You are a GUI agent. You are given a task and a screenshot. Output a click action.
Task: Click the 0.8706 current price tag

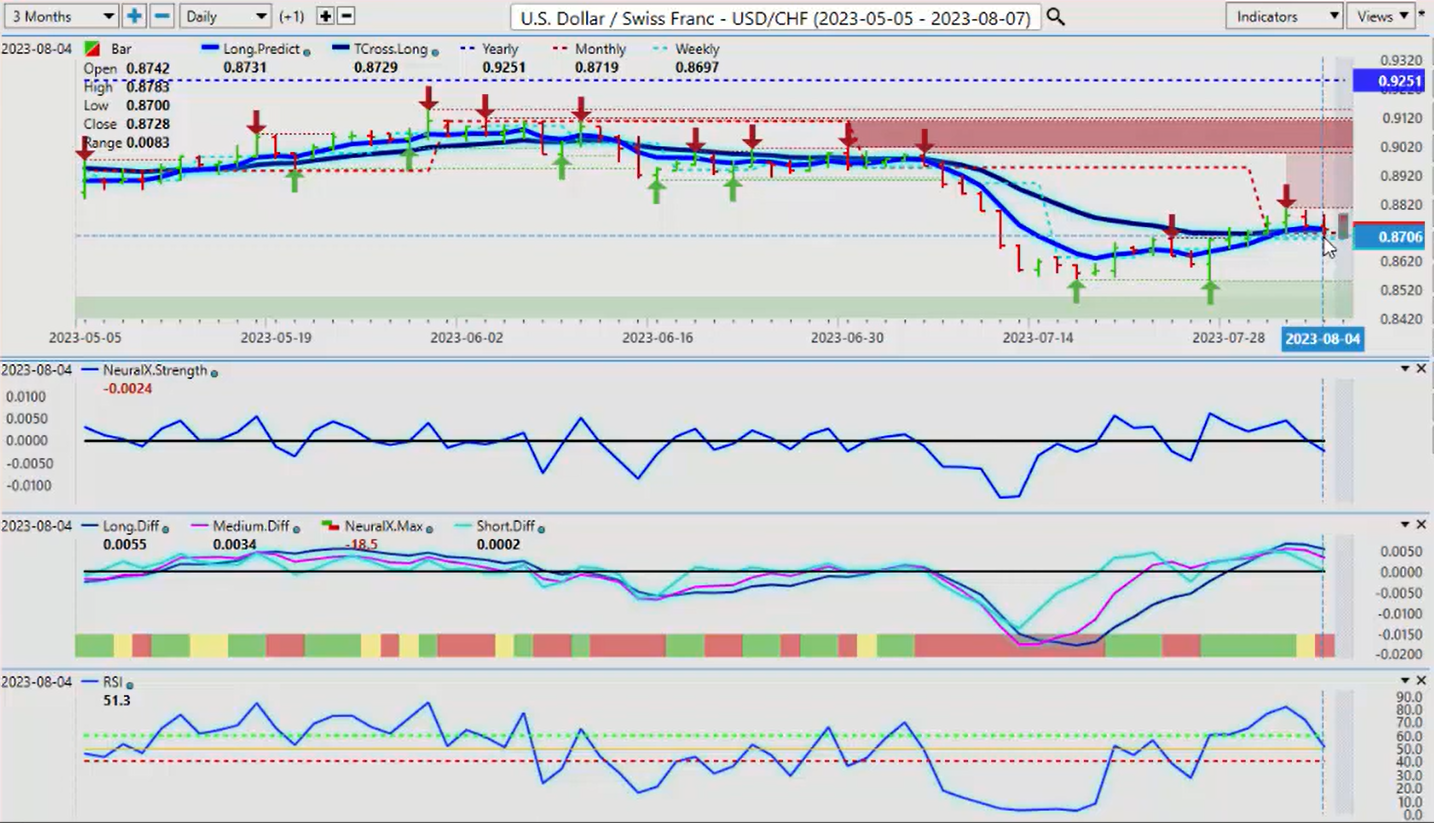(x=1387, y=237)
